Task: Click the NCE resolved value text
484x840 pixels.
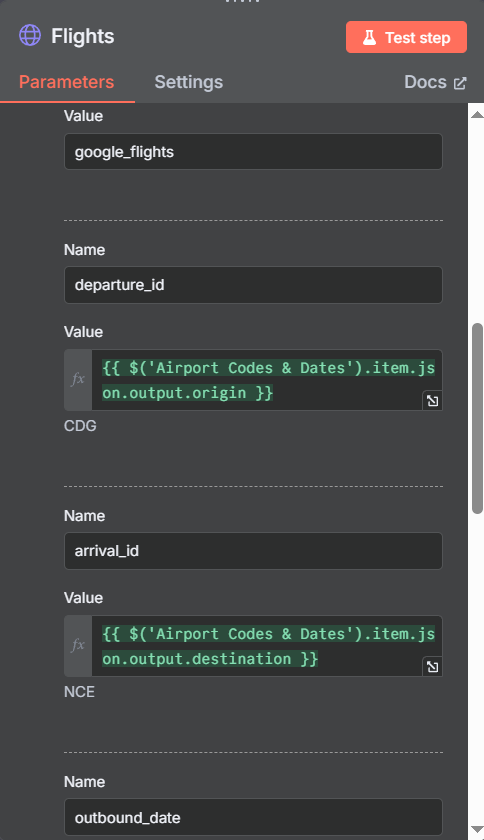Action: (79, 692)
